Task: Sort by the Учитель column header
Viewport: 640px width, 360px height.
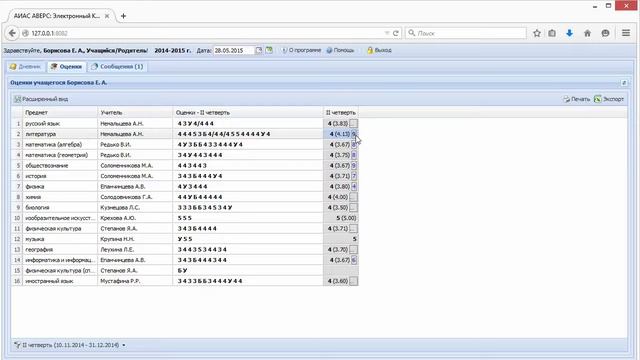Action: [x=135, y=113]
